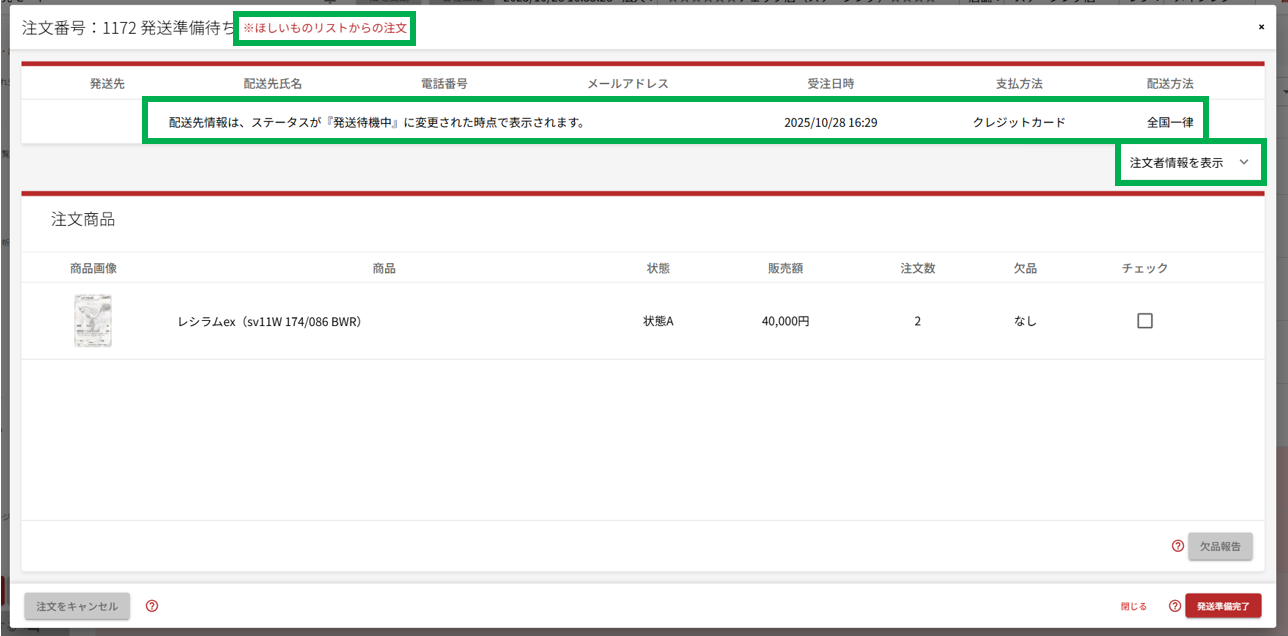This screenshot has width=1288, height=636.
Task: Click the 欠品 column header
Action: 1025,268
